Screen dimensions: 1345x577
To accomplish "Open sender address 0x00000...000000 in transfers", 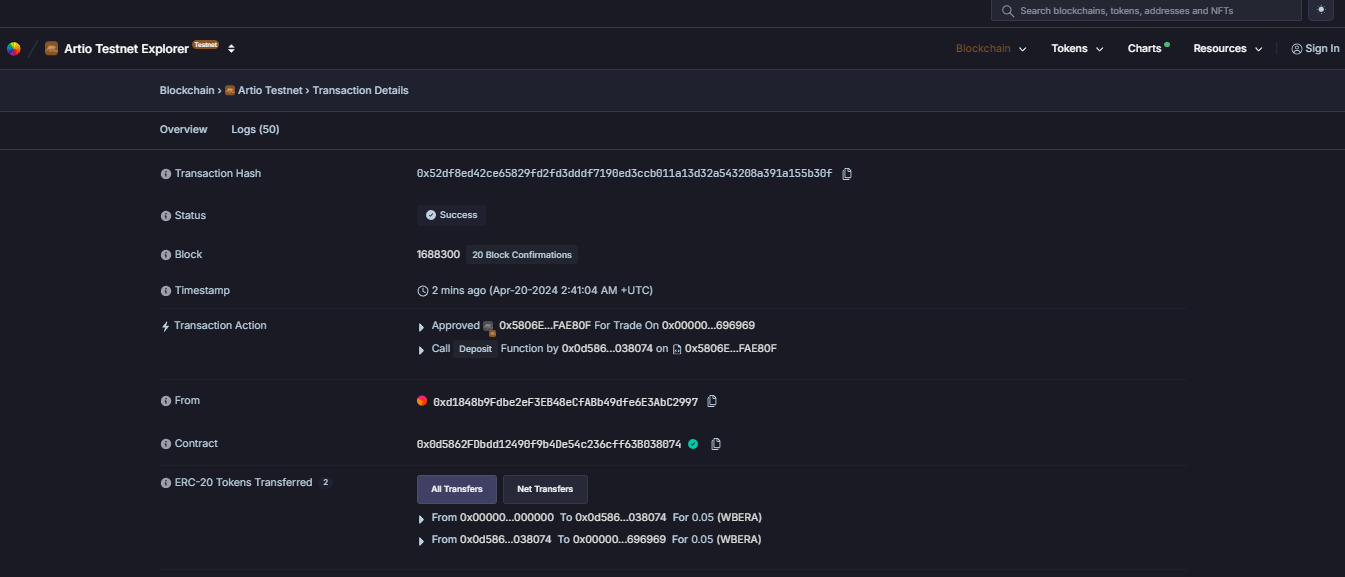I will click(x=507, y=518).
